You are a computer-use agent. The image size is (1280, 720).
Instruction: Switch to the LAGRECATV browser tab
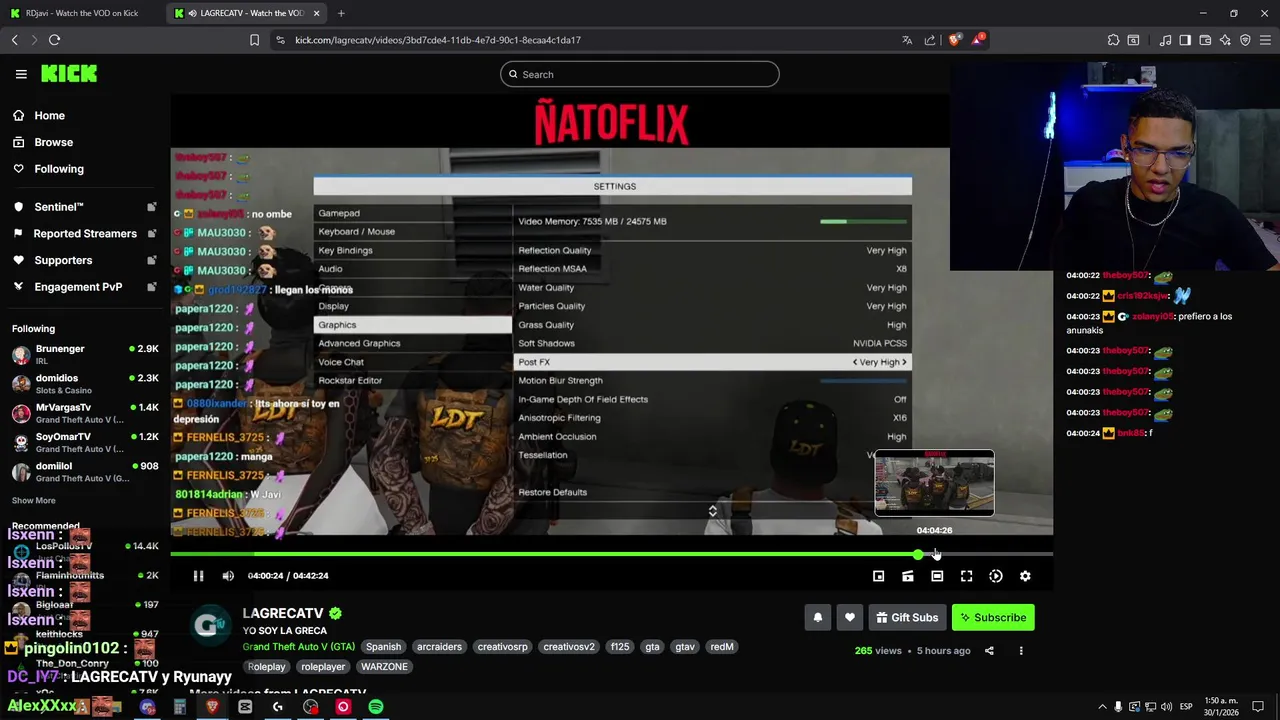pos(246,13)
